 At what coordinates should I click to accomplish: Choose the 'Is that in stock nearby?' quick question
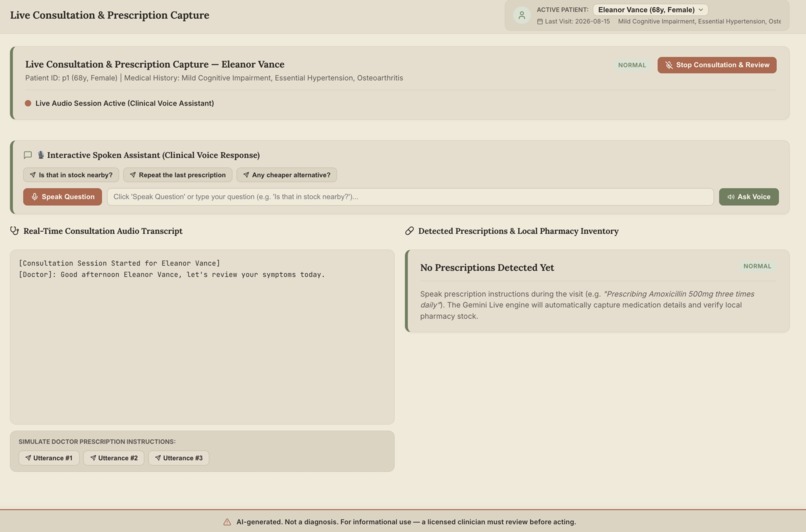pyautogui.click(x=71, y=175)
